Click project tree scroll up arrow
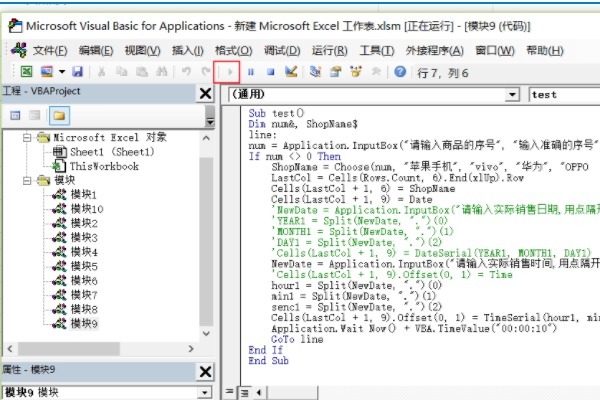 click(x=206, y=138)
